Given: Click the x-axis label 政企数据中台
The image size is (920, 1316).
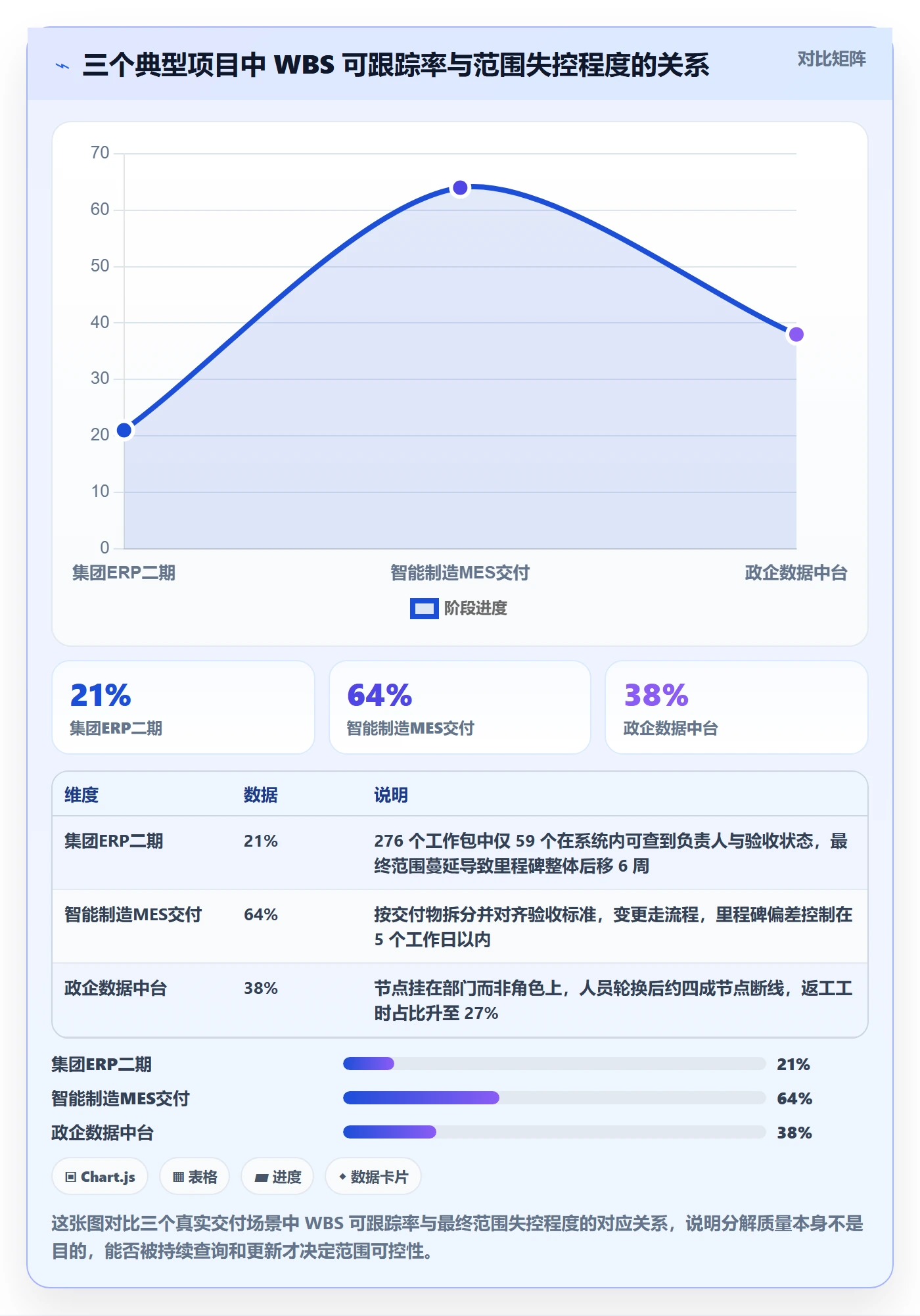Looking at the screenshot, I should (x=796, y=573).
